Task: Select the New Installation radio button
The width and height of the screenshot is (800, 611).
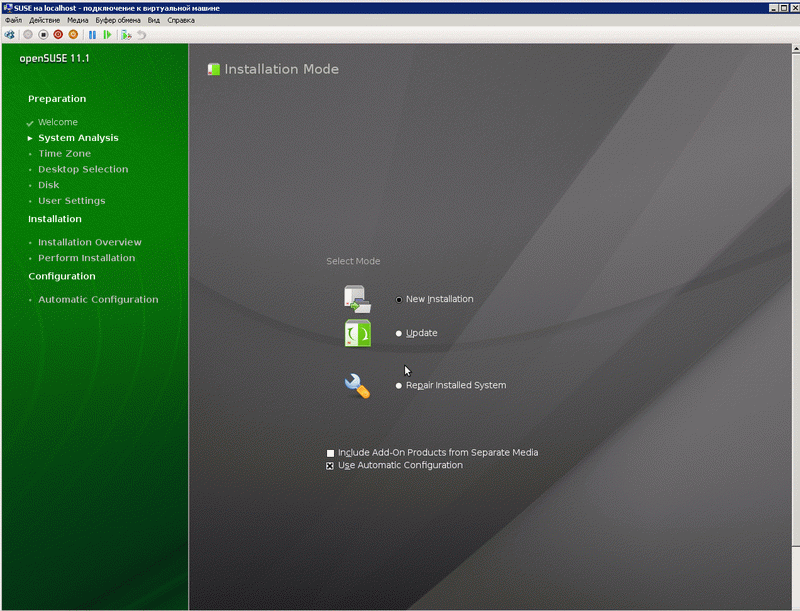Action: [399, 299]
